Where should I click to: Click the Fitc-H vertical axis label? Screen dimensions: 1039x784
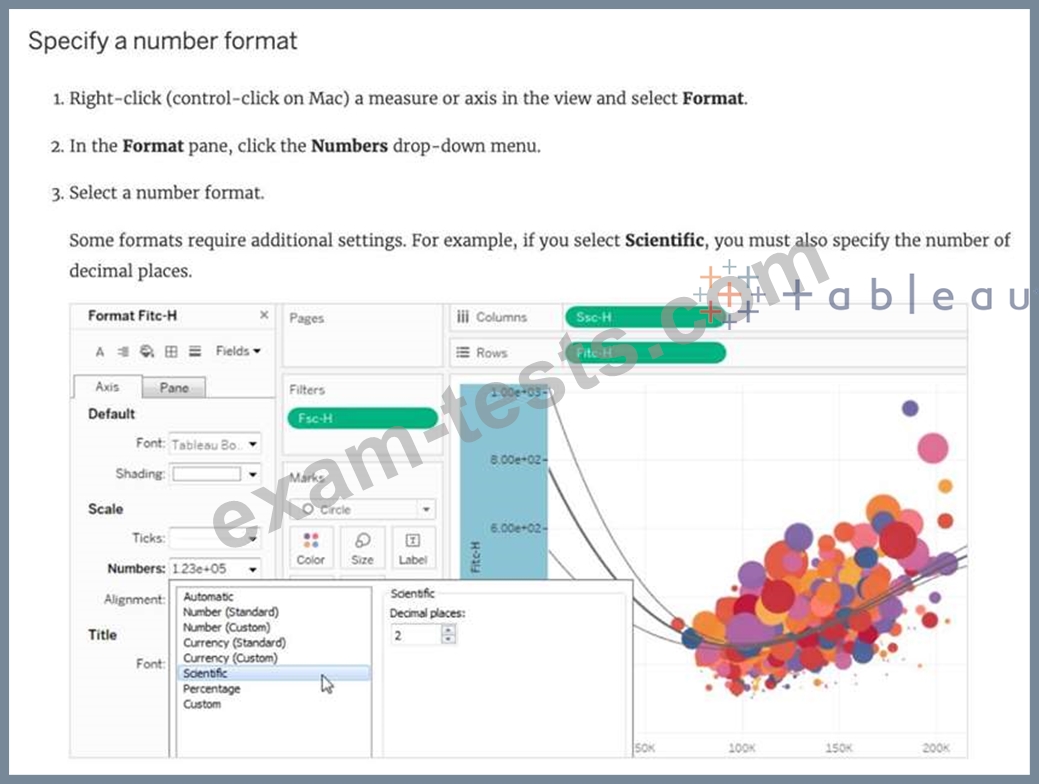(x=475, y=556)
